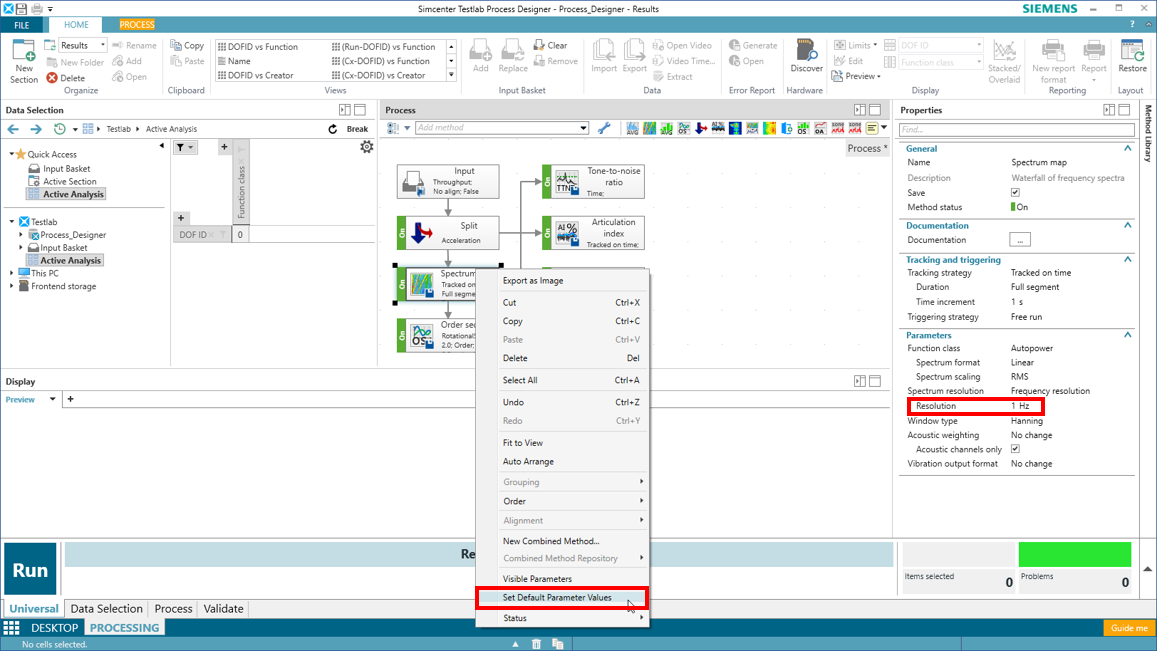Click the Guide me button

tap(1129, 628)
